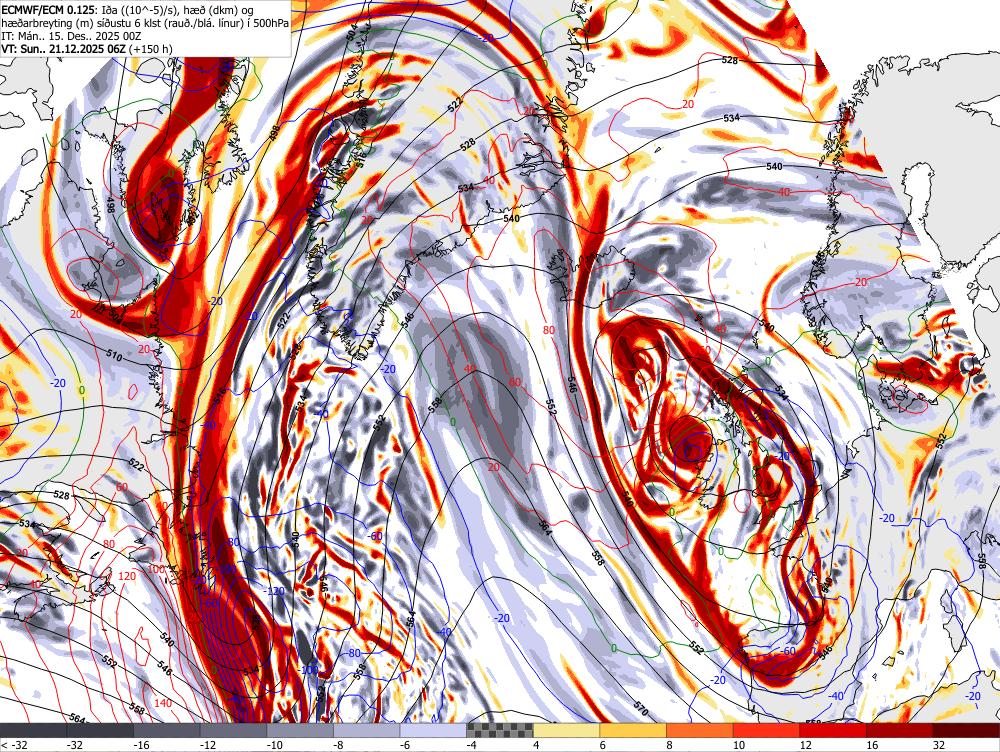Click the 'VT: Sun.. 21.12.2025 06Z' valid time text
Viewport: 1000px width, 752px height.
point(64,48)
